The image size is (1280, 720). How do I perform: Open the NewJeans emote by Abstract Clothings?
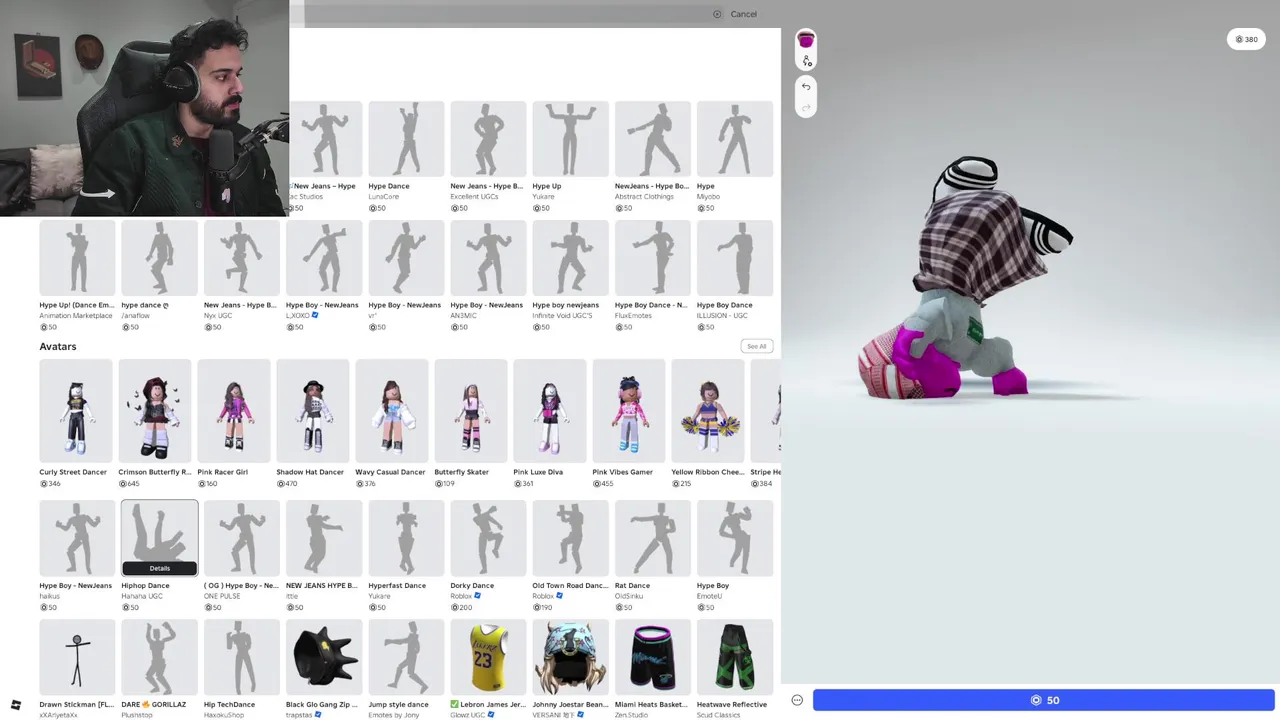point(652,156)
